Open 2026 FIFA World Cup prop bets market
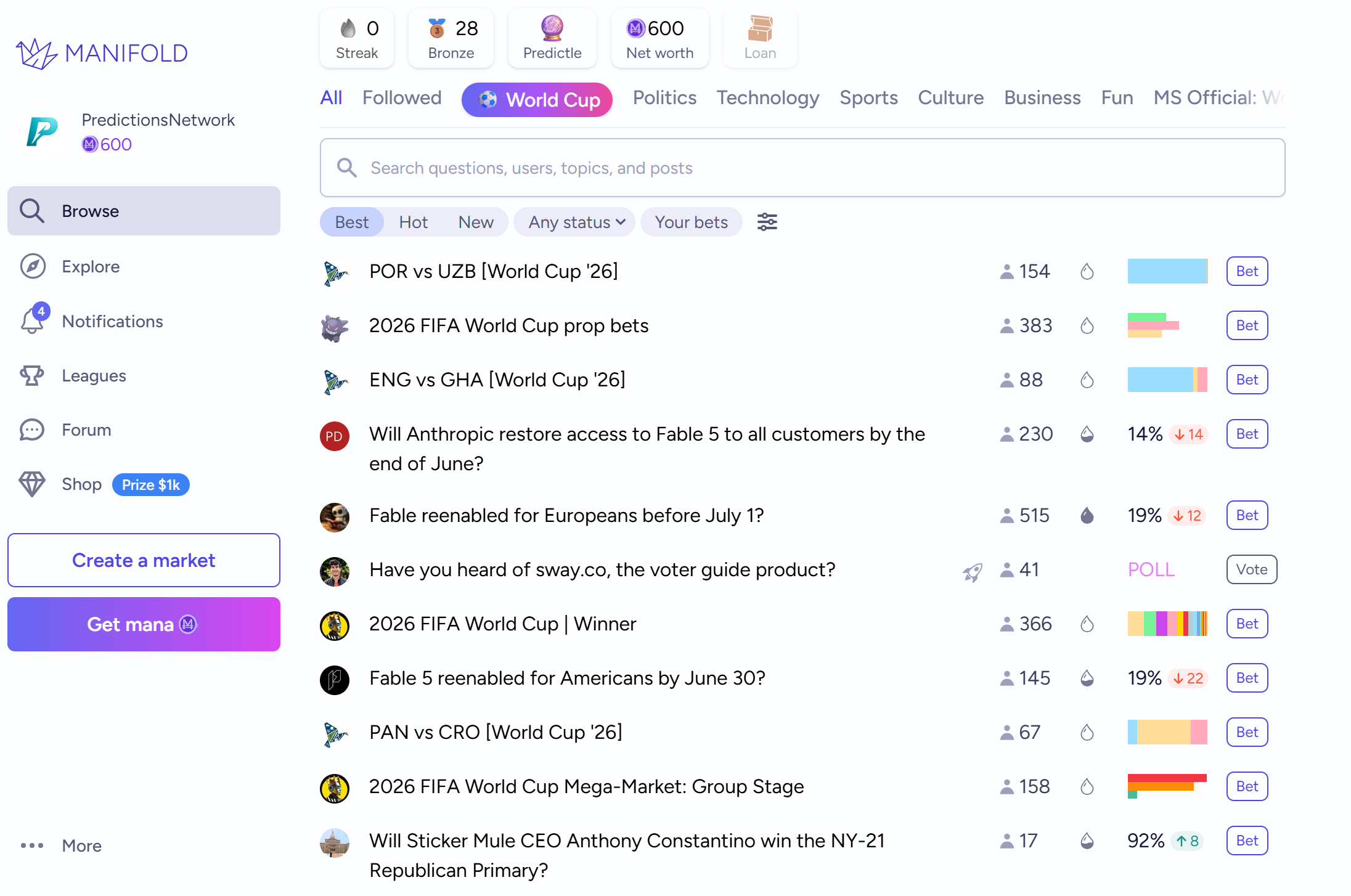The width and height of the screenshot is (1351, 896). click(509, 325)
